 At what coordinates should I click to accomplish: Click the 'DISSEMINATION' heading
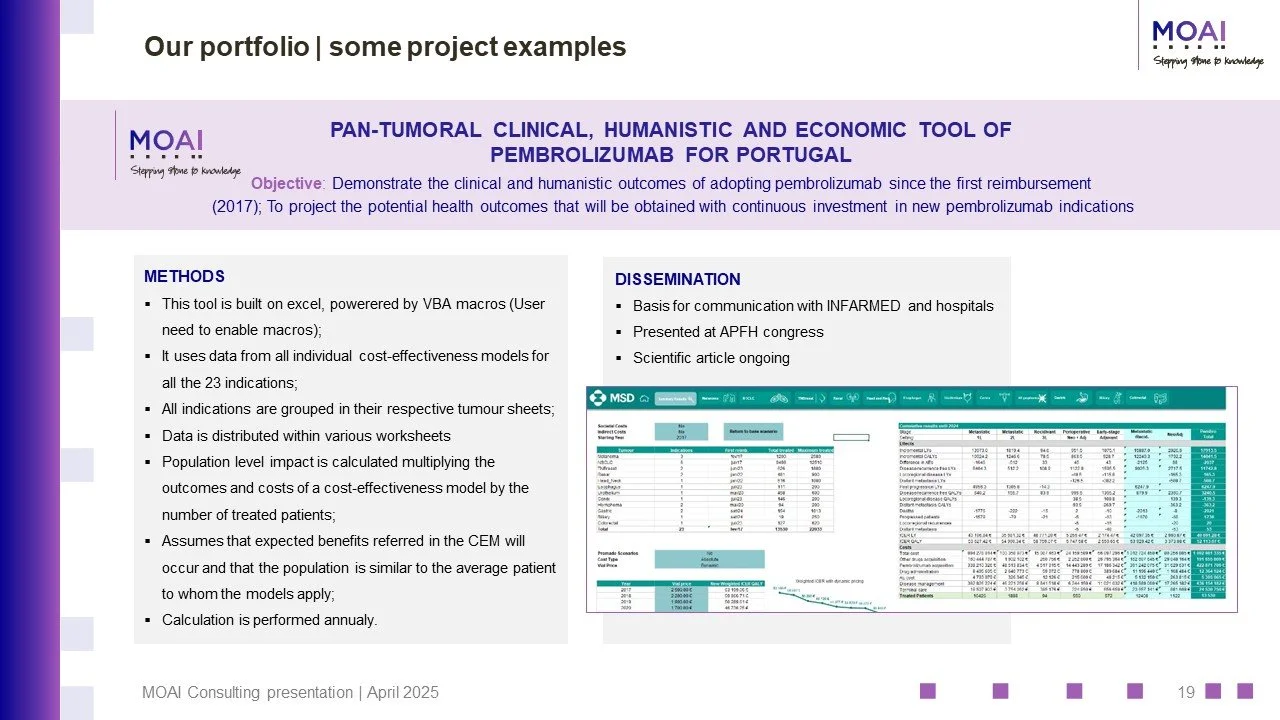point(677,280)
